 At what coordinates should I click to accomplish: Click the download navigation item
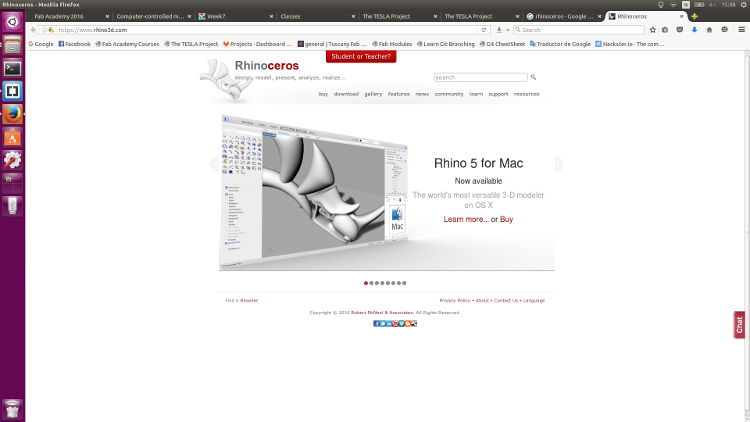[346, 94]
